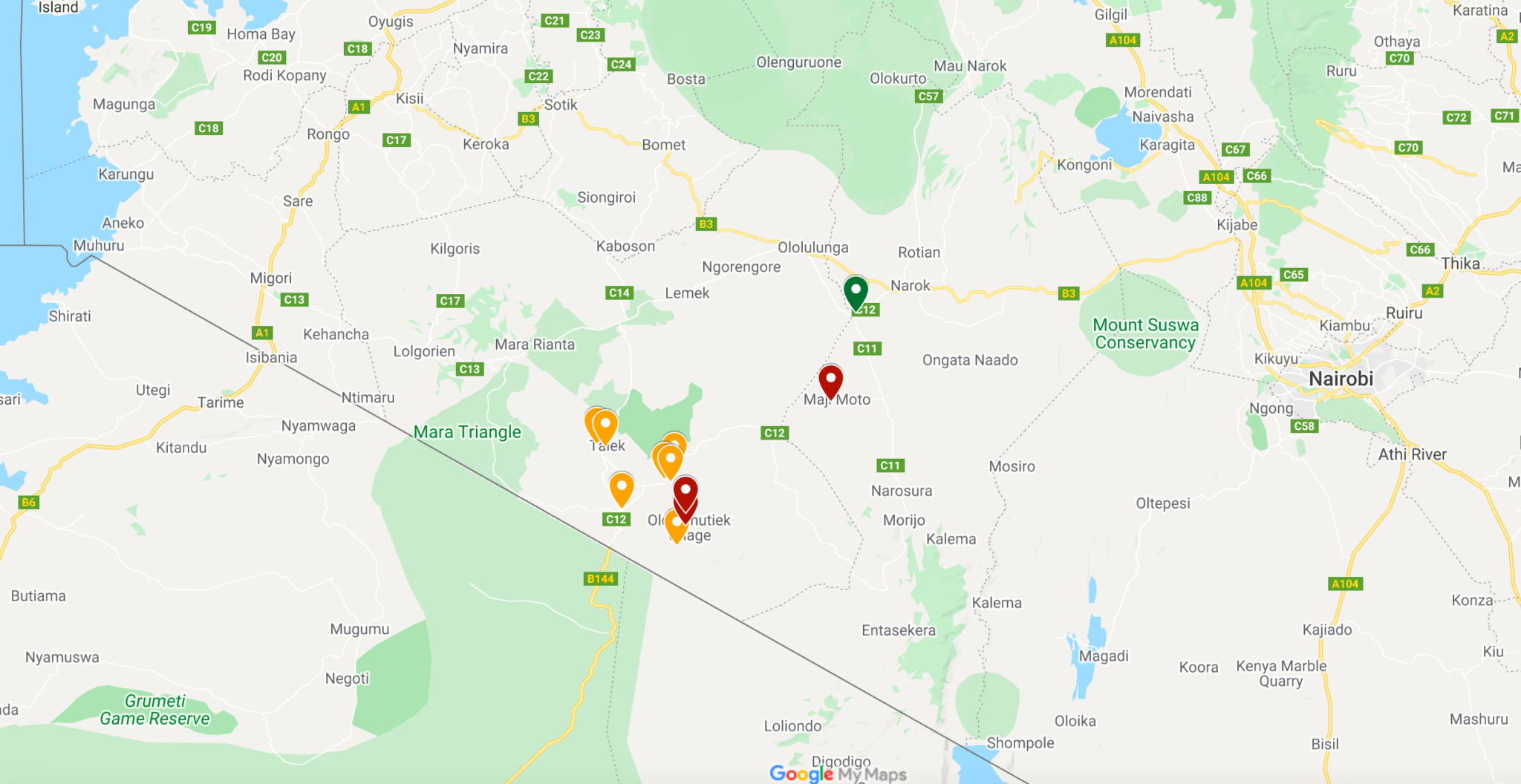The height and width of the screenshot is (784, 1521).
Task: Click the orange pin above the C12 badge
Action: (622, 489)
